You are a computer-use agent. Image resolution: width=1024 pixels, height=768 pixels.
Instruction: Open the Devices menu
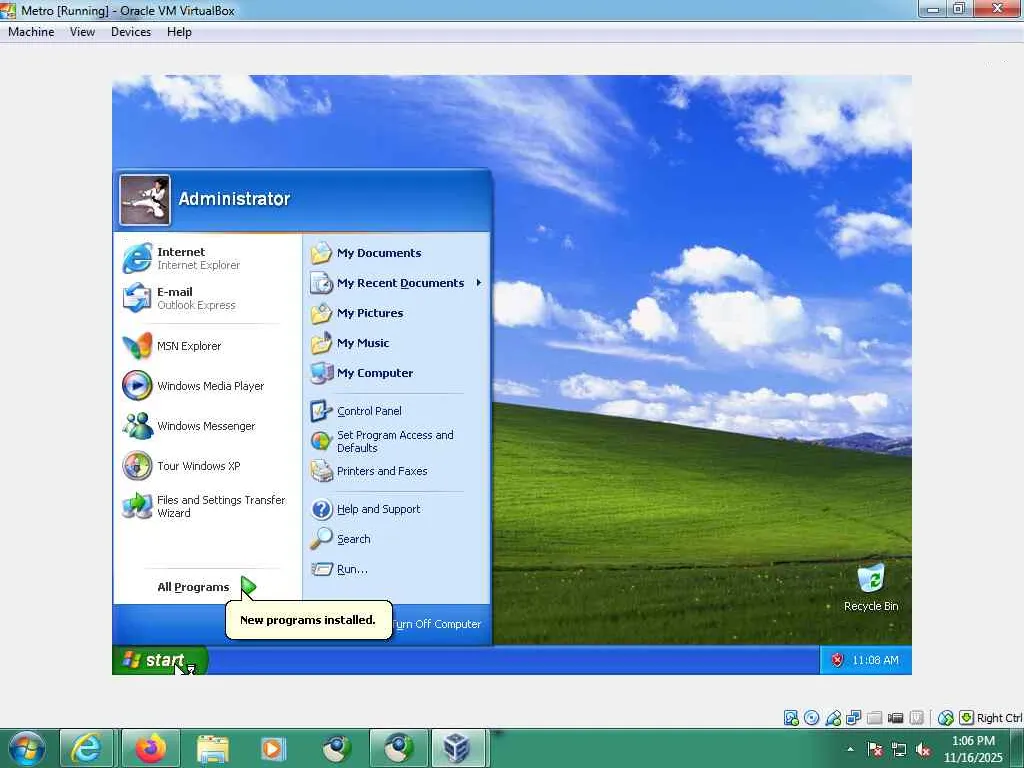[131, 32]
